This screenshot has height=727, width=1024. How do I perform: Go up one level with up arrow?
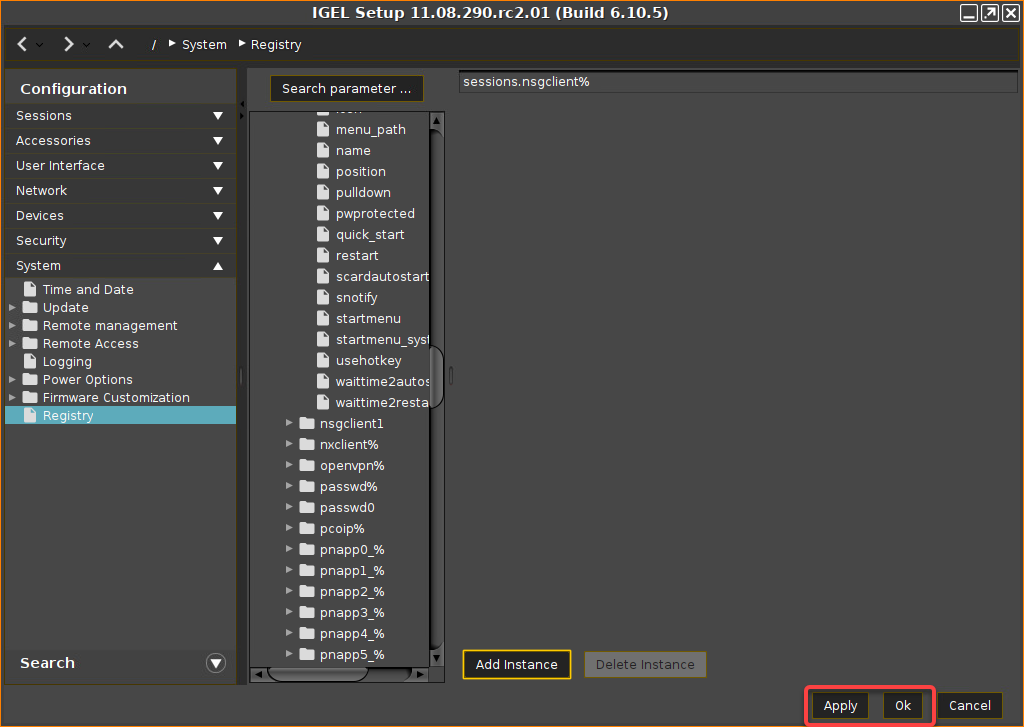point(116,44)
